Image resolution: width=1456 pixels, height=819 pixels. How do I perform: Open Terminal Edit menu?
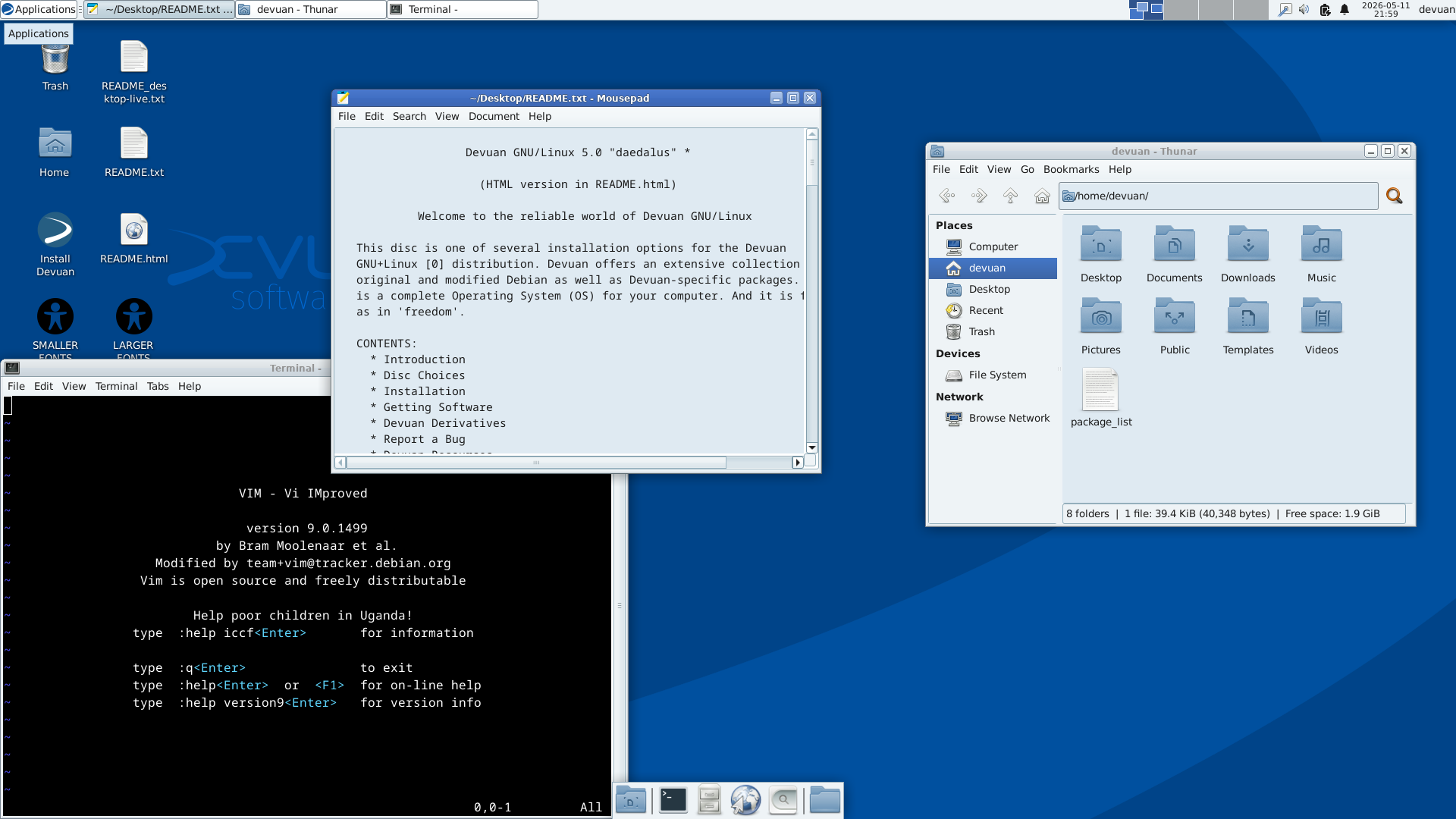43,386
